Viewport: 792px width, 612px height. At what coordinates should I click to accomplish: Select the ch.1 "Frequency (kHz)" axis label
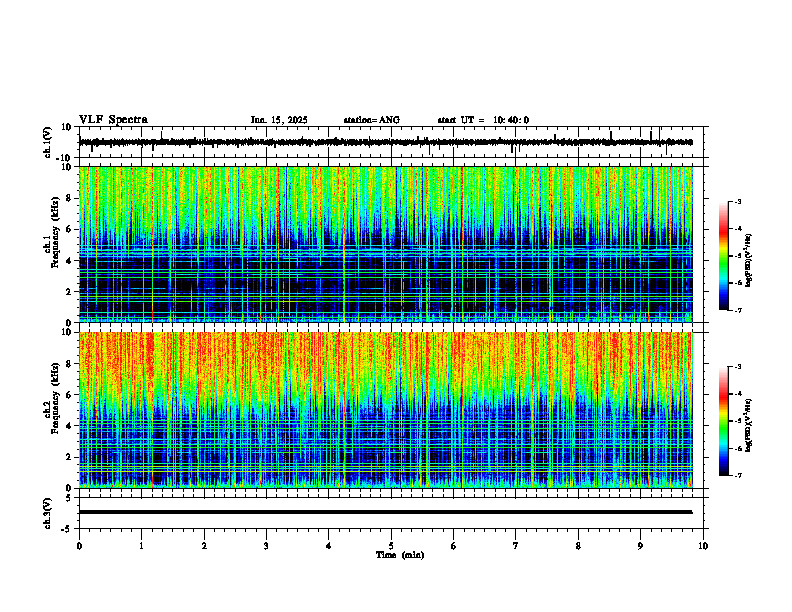coord(55,230)
